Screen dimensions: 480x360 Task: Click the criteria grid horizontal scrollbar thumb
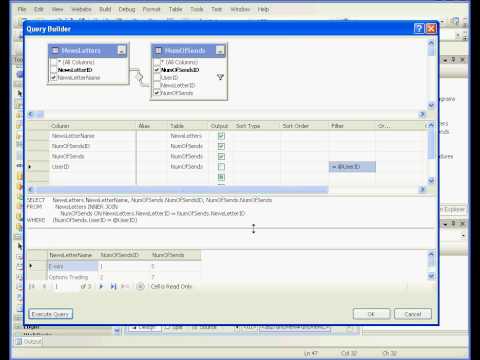(x=182, y=189)
